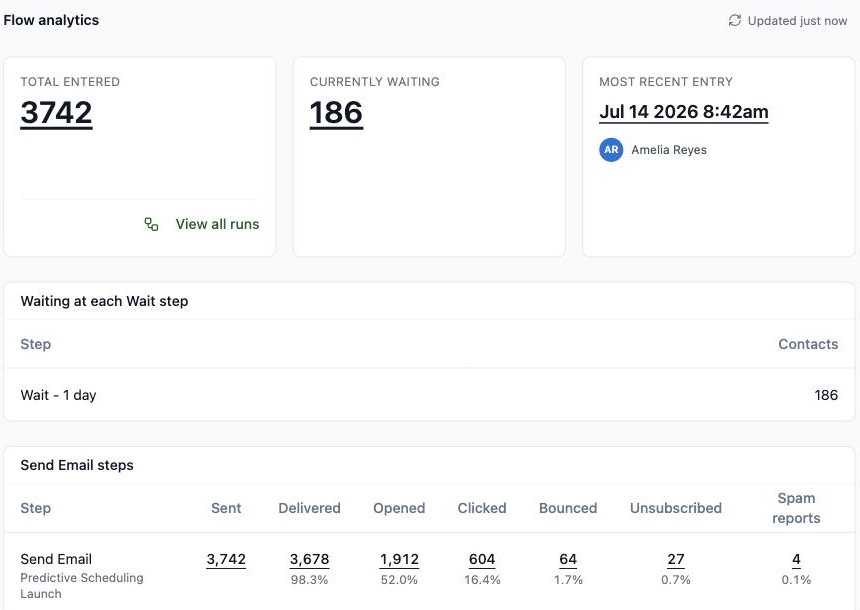Click the Unsubscribed column header
This screenshot has height=610, width=860.
point(676,508)
